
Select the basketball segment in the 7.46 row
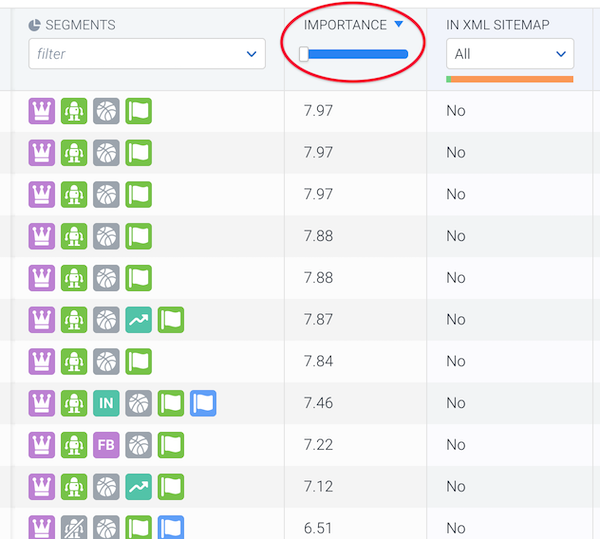point(139,403)
